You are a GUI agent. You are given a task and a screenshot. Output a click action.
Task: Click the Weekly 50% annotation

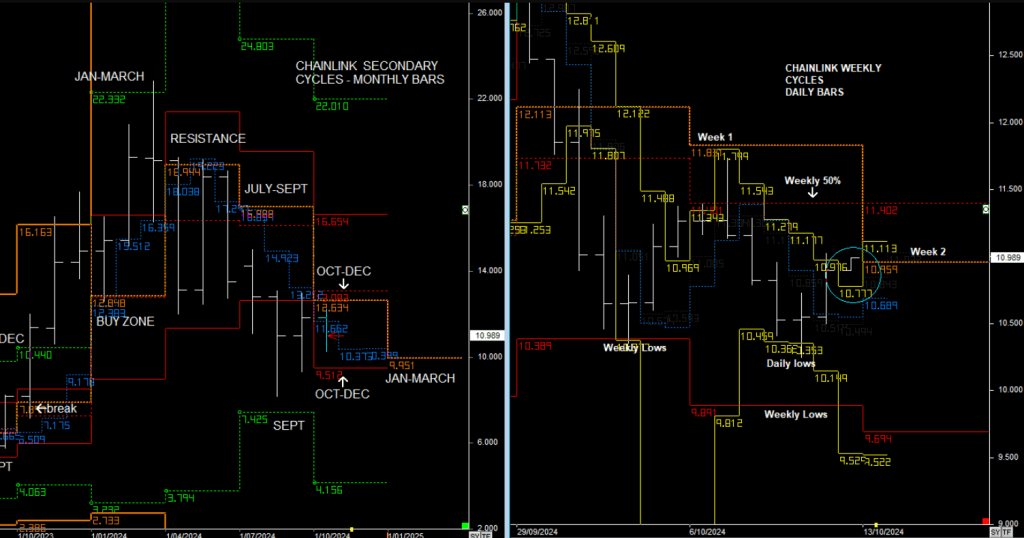click(x=812, y=181)
